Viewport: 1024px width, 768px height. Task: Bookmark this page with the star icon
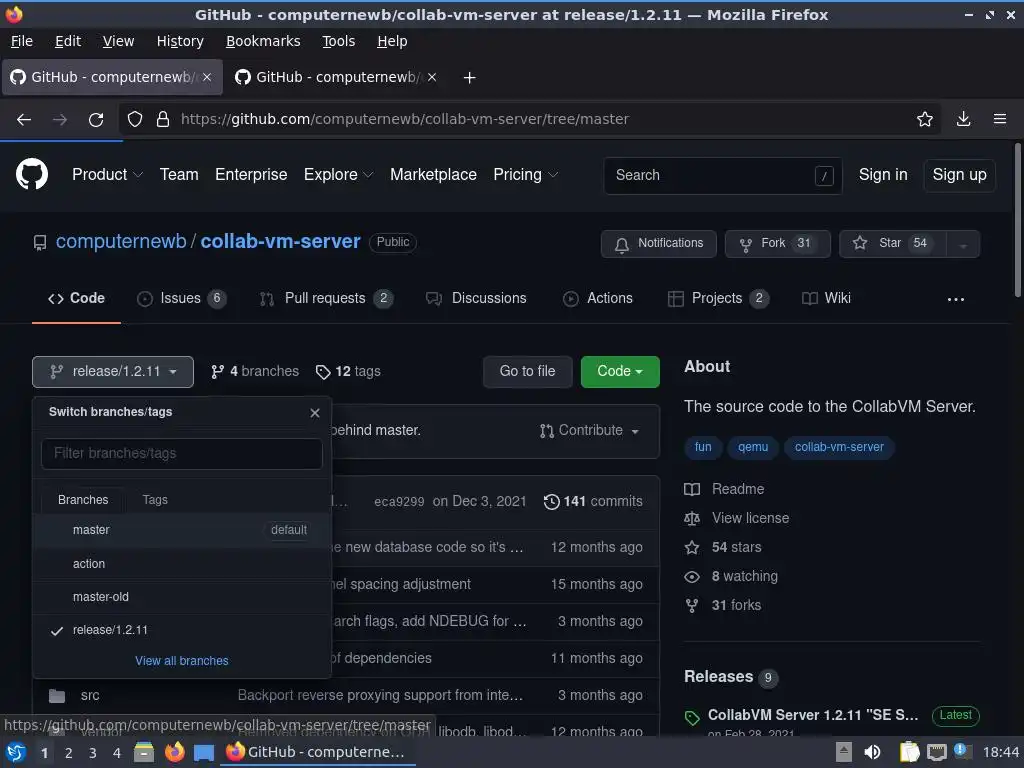pos(925,120)
